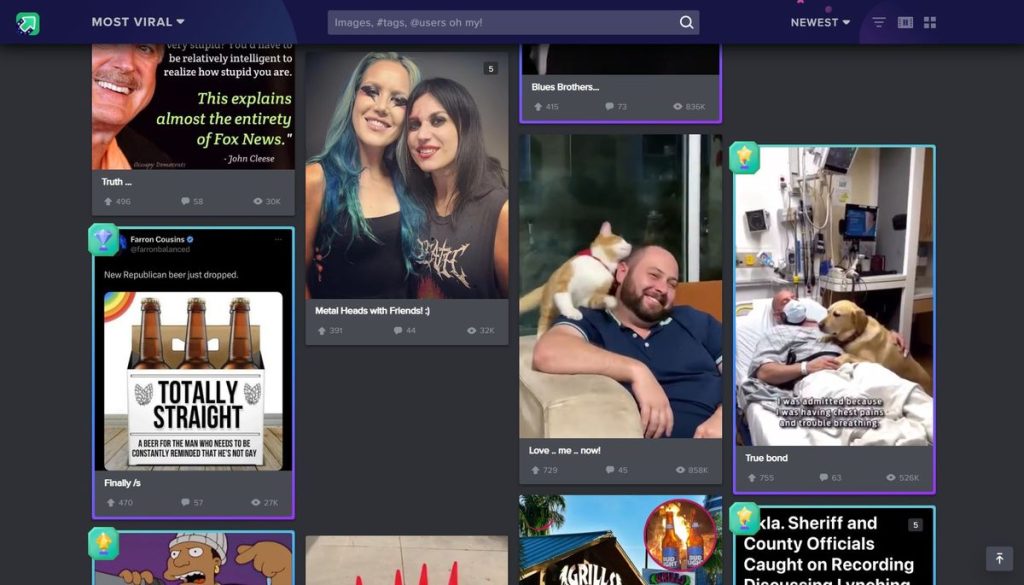Click the search magnifier icon
The image size is (1024, 585).
[686, 22]
